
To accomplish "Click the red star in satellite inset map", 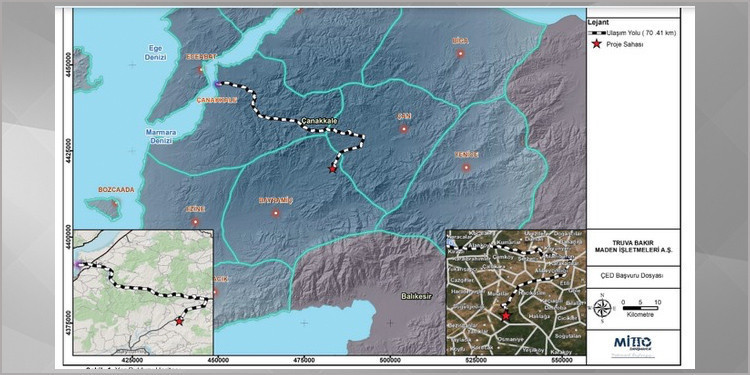I will pos(506,315).
